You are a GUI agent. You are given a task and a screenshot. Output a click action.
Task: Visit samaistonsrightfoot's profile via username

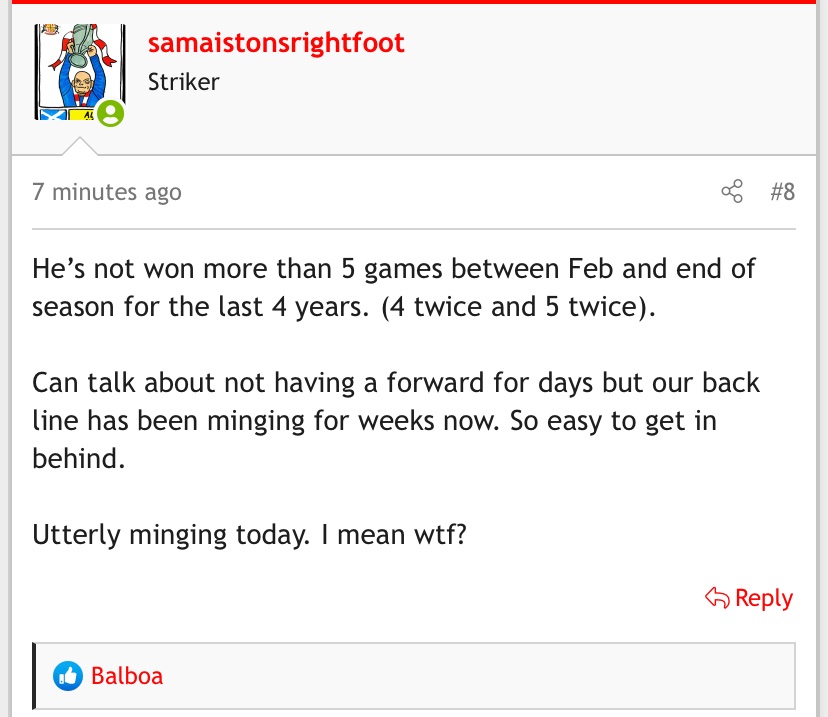tap(276, 44)
